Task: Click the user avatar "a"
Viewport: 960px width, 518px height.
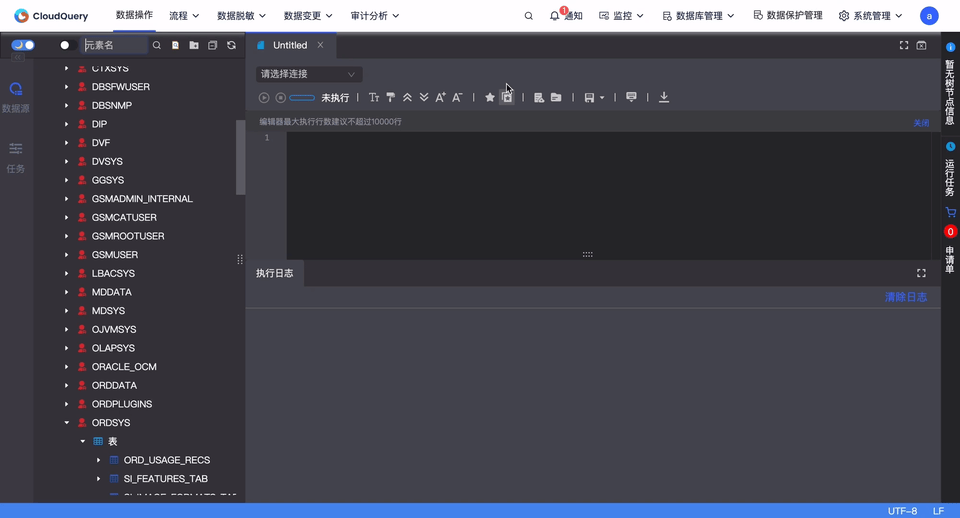Action: coord(929,16)
